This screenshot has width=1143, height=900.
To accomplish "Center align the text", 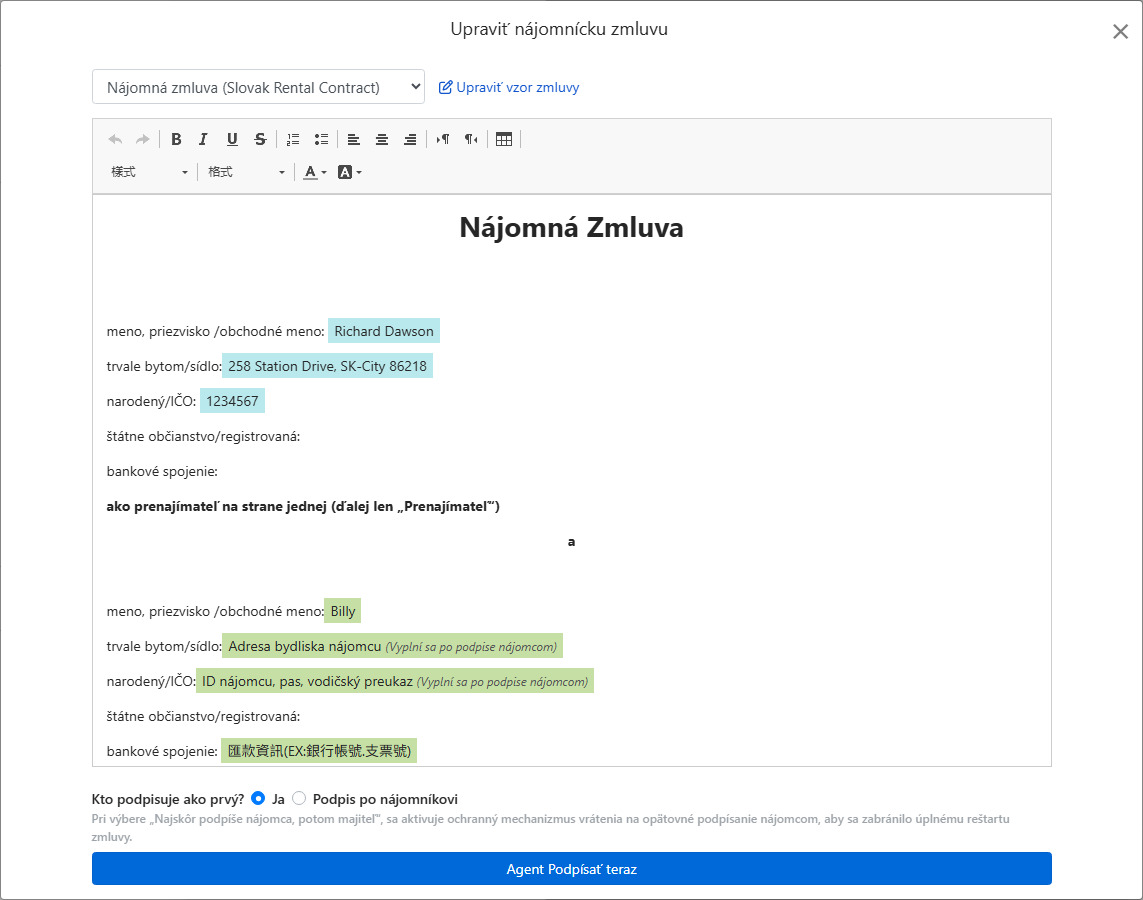I will click(x=382, y=139).
